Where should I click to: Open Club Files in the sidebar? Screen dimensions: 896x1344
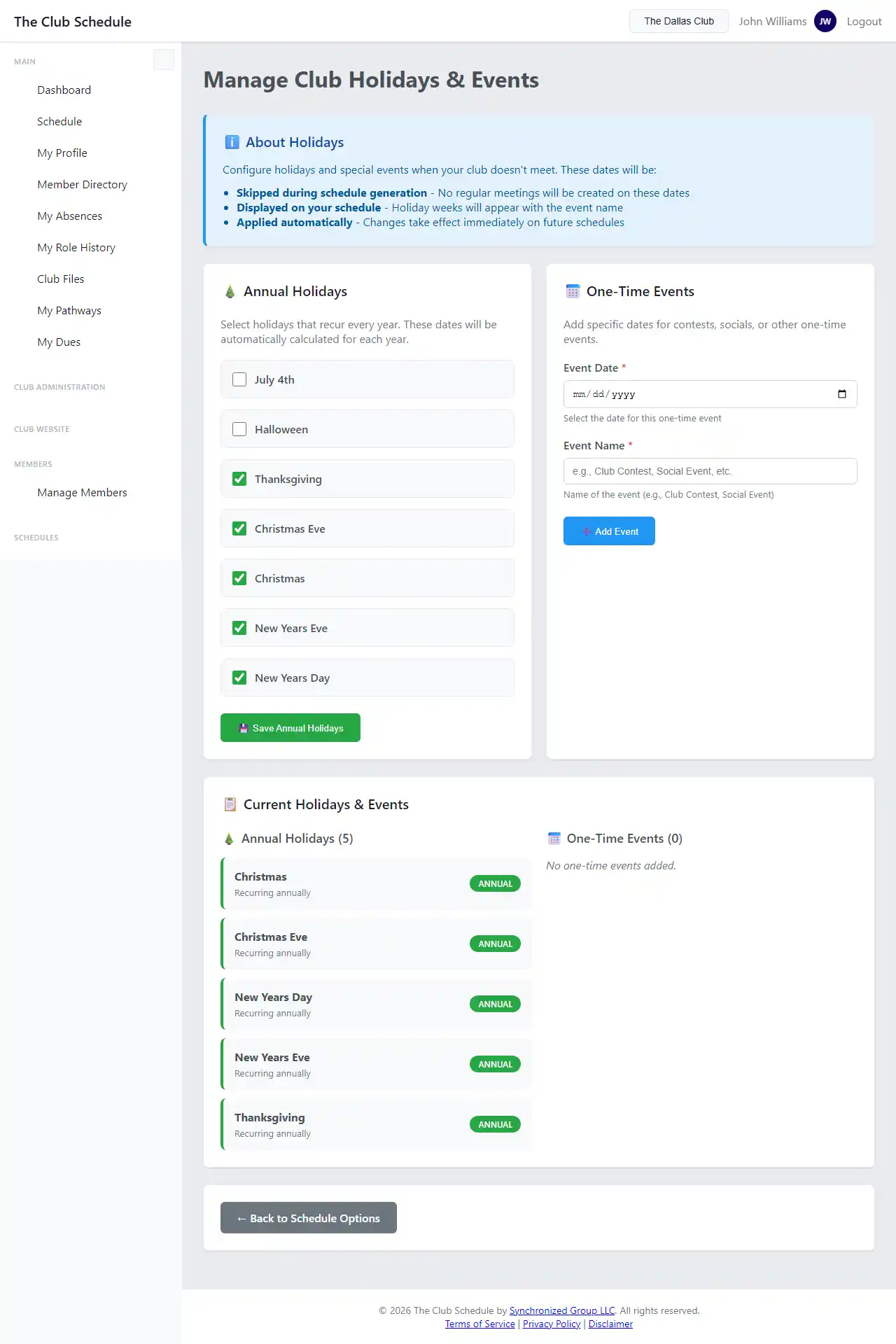(x=61, y=279)
